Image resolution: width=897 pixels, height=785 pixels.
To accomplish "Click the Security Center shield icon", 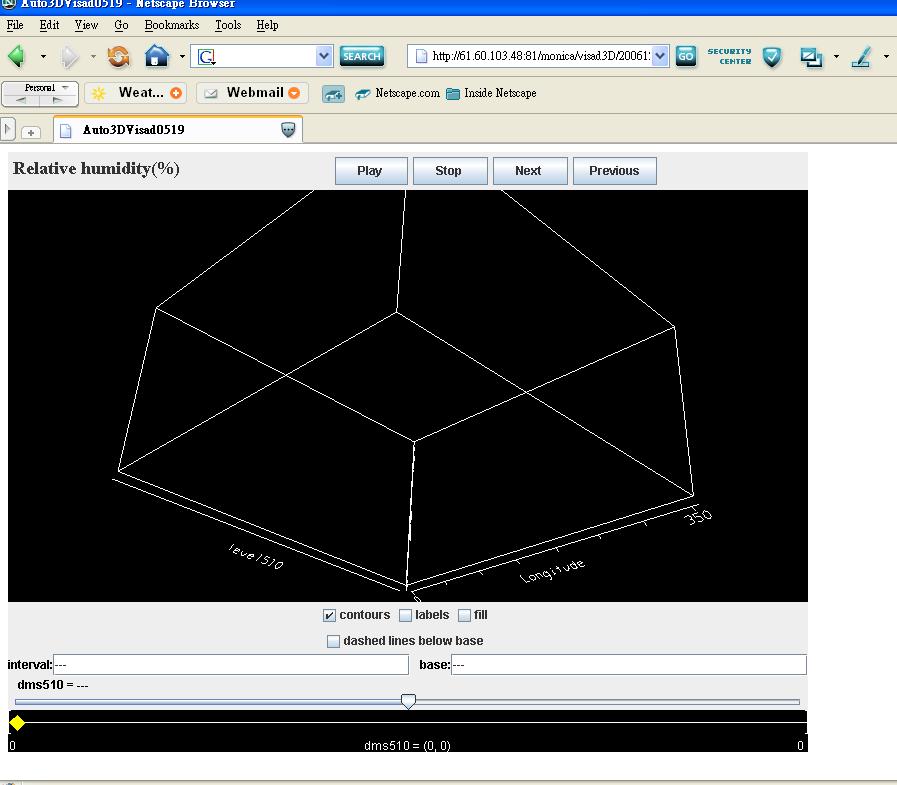I will click(772, 57).
